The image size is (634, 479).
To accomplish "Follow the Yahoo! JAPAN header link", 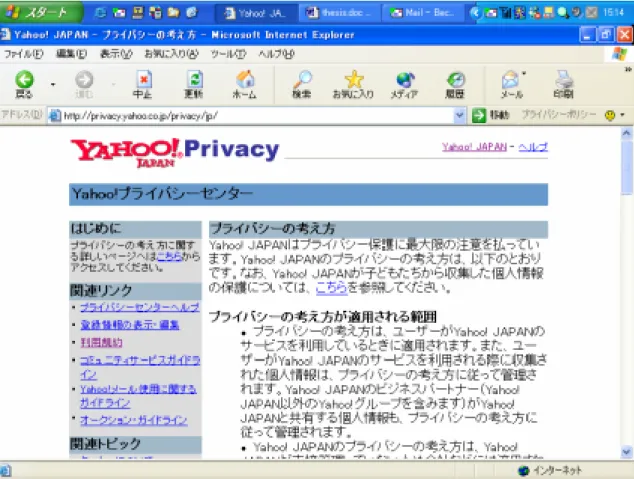I will 474,147.
